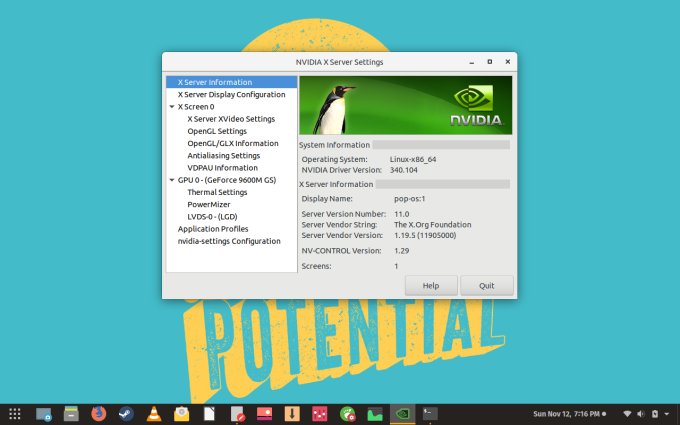Select X Server Information in sidebar

click(x=232, y=82)
